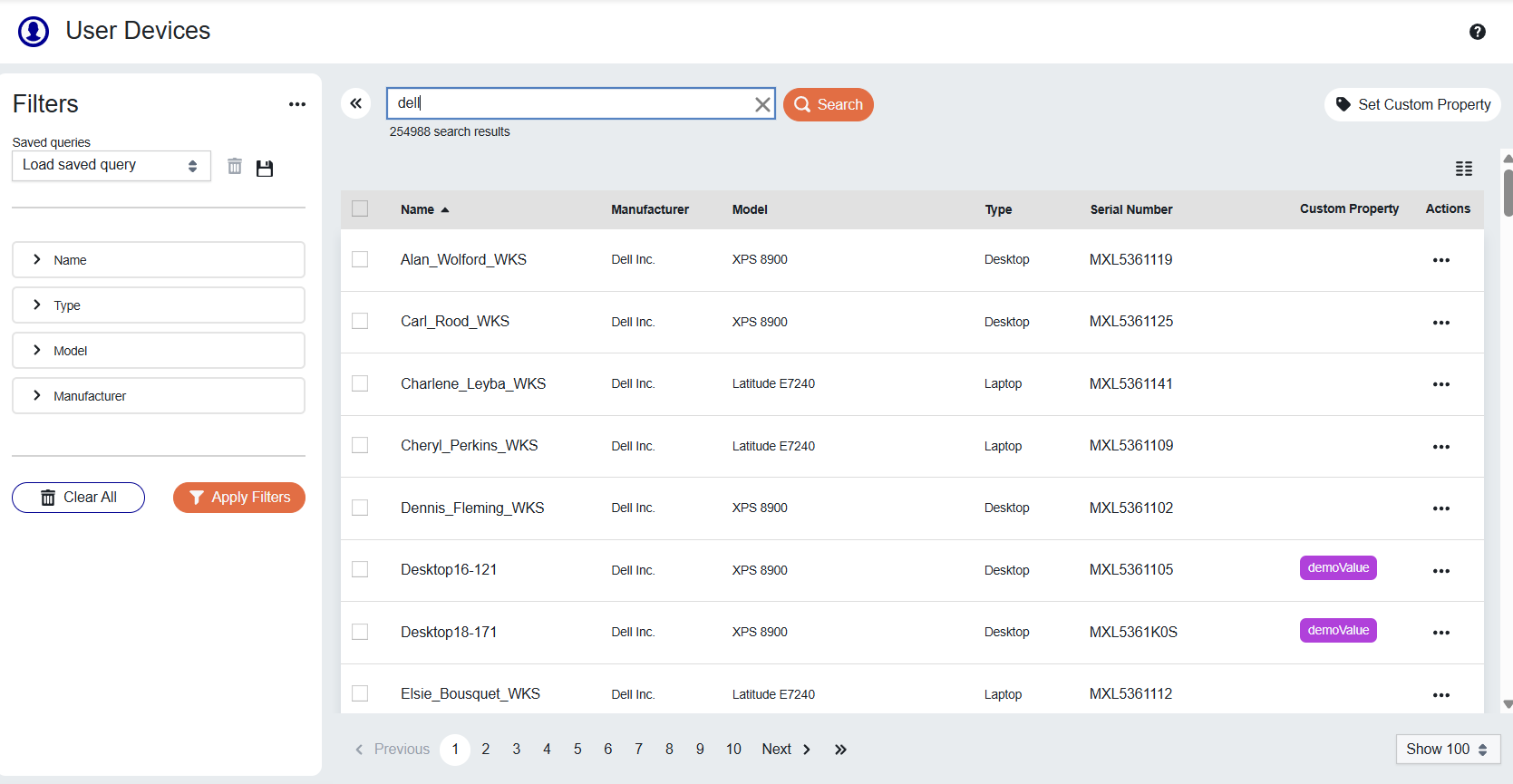Select the Carl_Rood_WKS row checkbox
The width and height of the screenshot is (1513, 784).
[360, 322]
